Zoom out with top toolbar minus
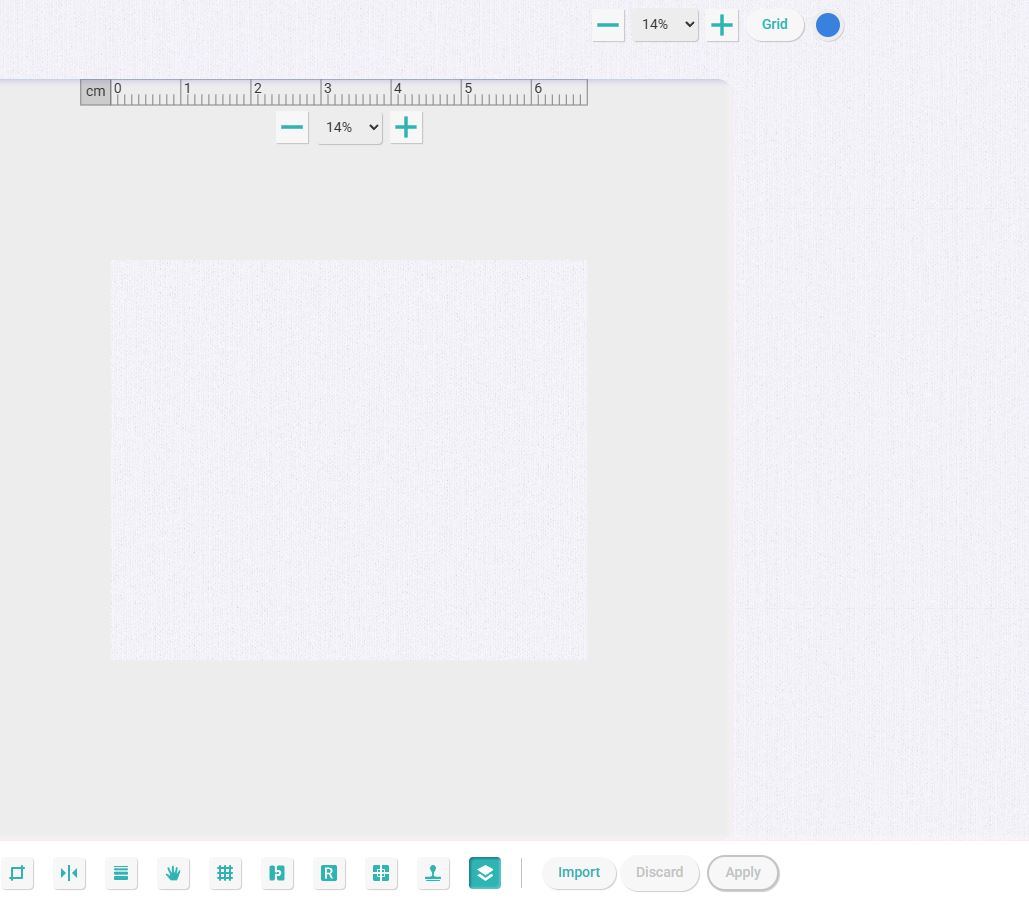 coord(608,25)
